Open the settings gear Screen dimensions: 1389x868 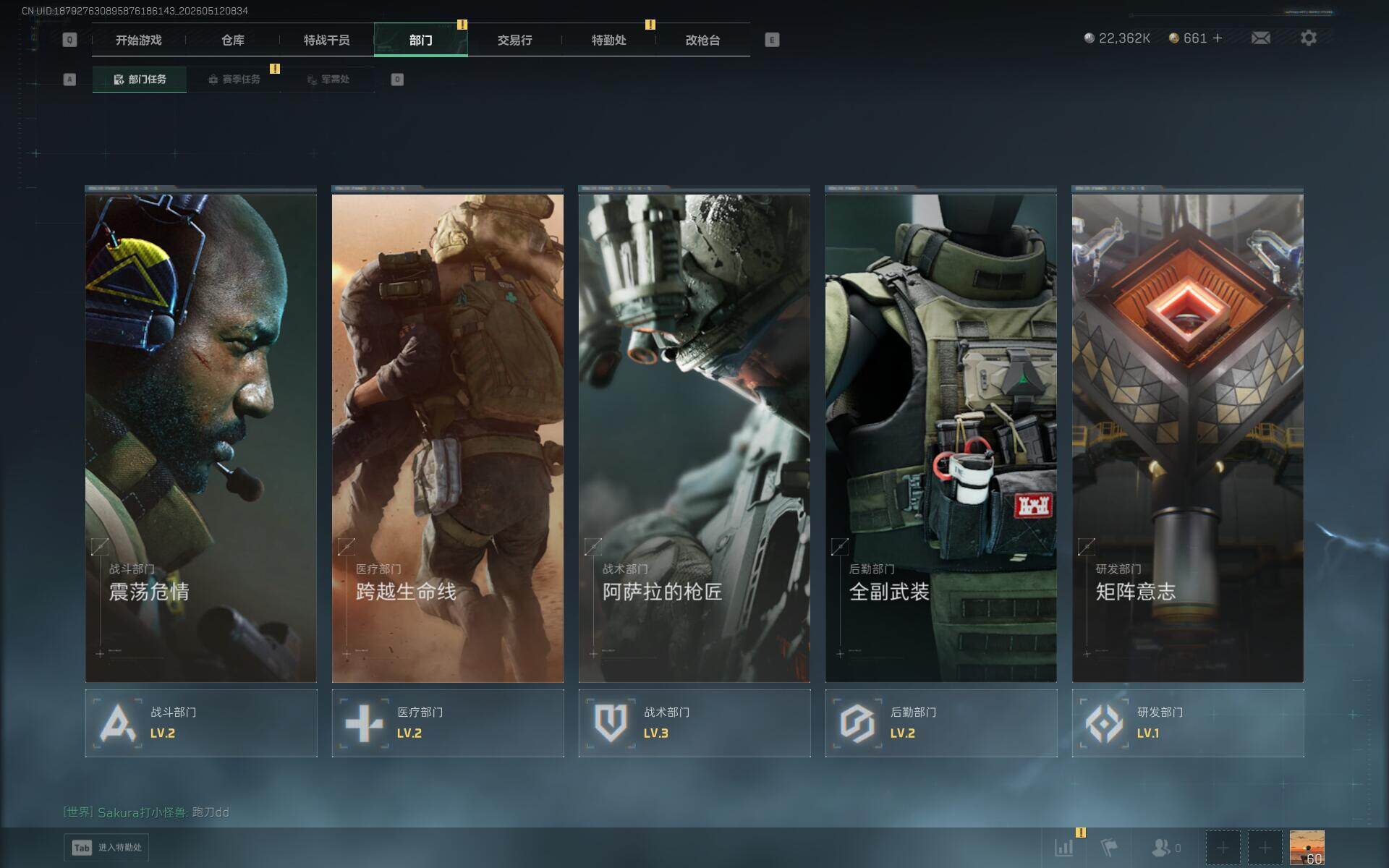click(1308, 38)
